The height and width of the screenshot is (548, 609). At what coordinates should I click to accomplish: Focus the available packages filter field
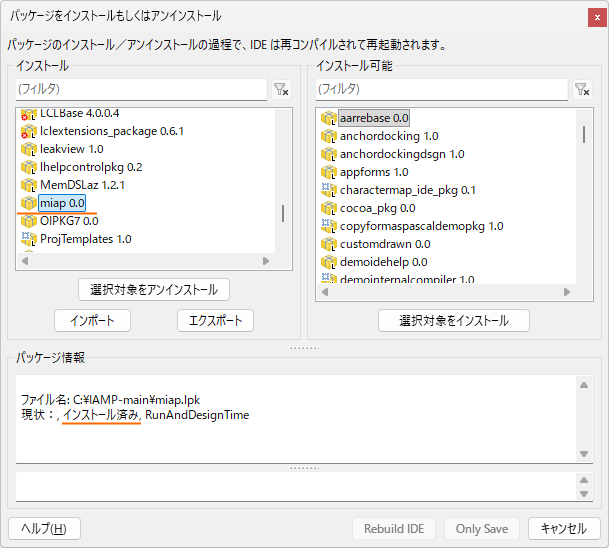coord(442,90)
